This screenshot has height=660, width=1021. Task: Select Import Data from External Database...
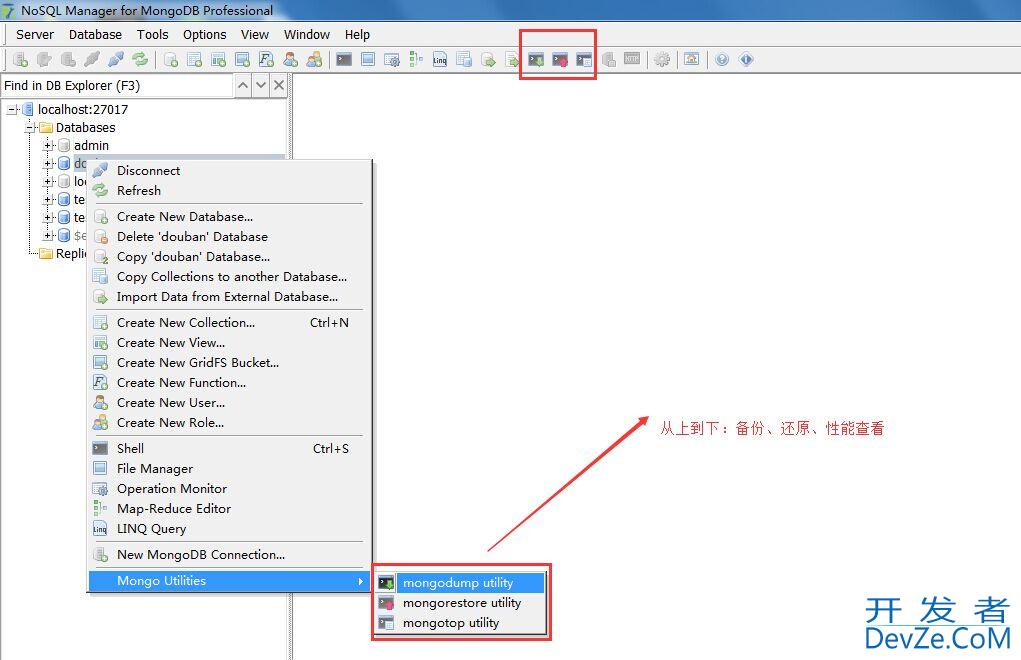click(230, 297)
